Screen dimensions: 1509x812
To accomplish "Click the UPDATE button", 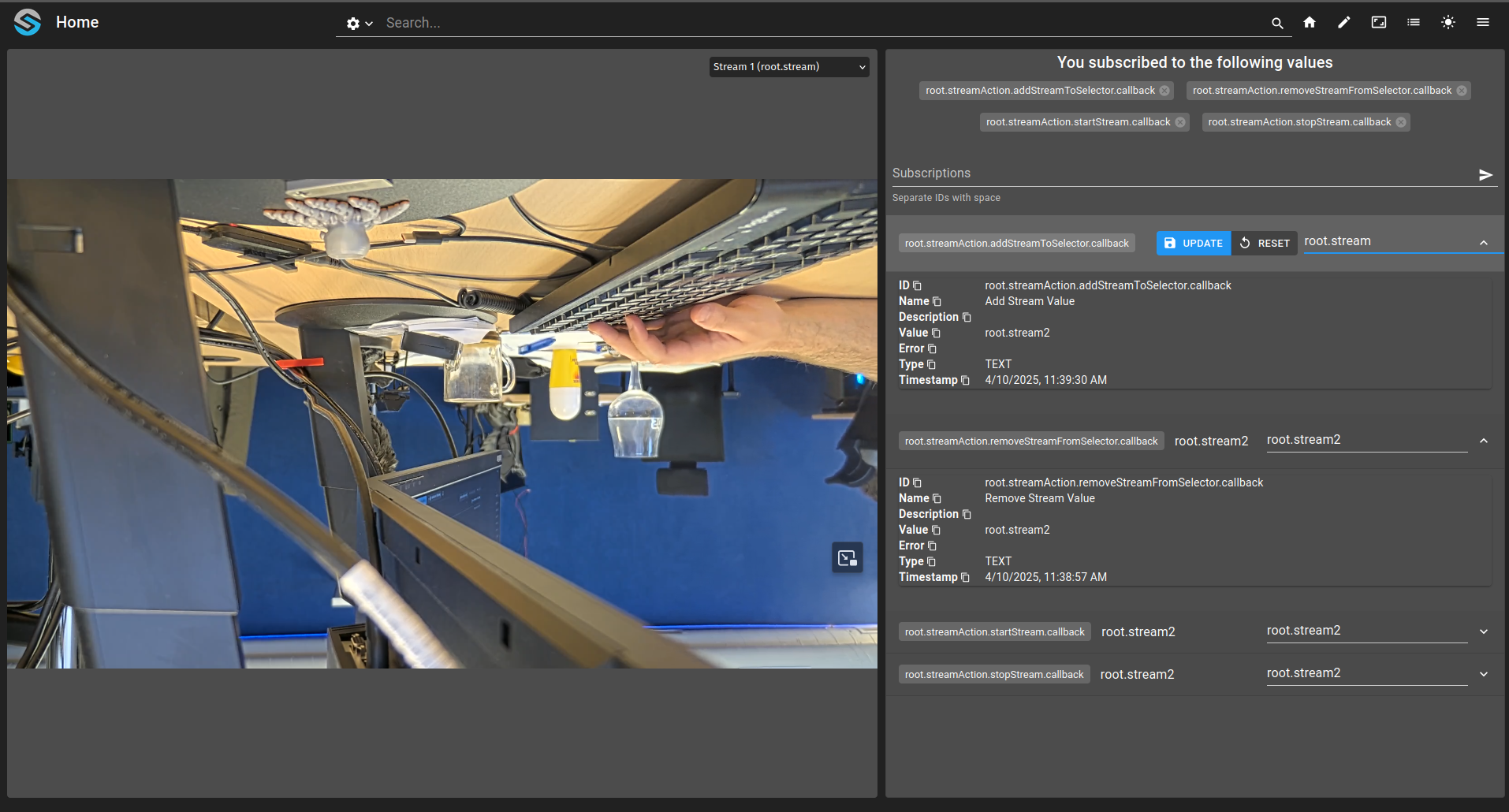I will (1194, 243).
